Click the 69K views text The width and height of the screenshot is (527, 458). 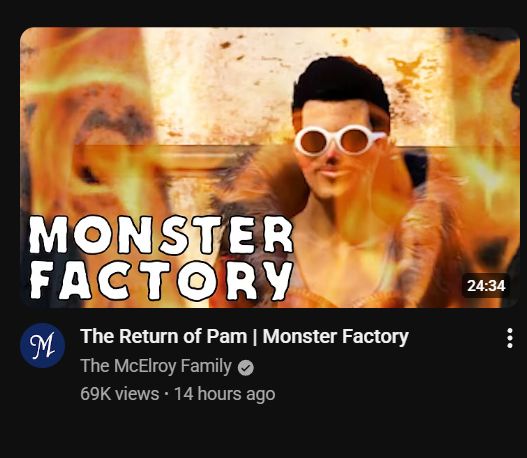coord(120,393)
